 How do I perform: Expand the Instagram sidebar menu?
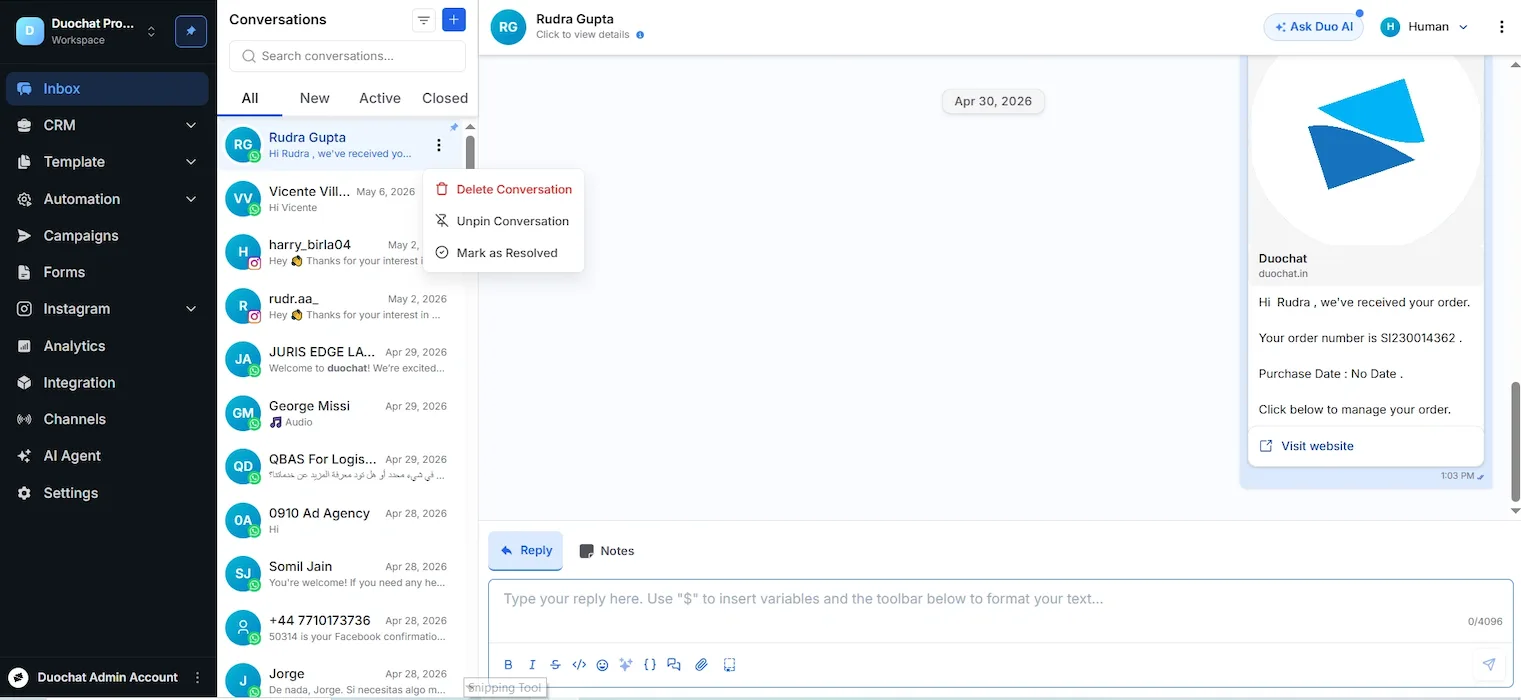pyautogui.click(x=108, y=309)
